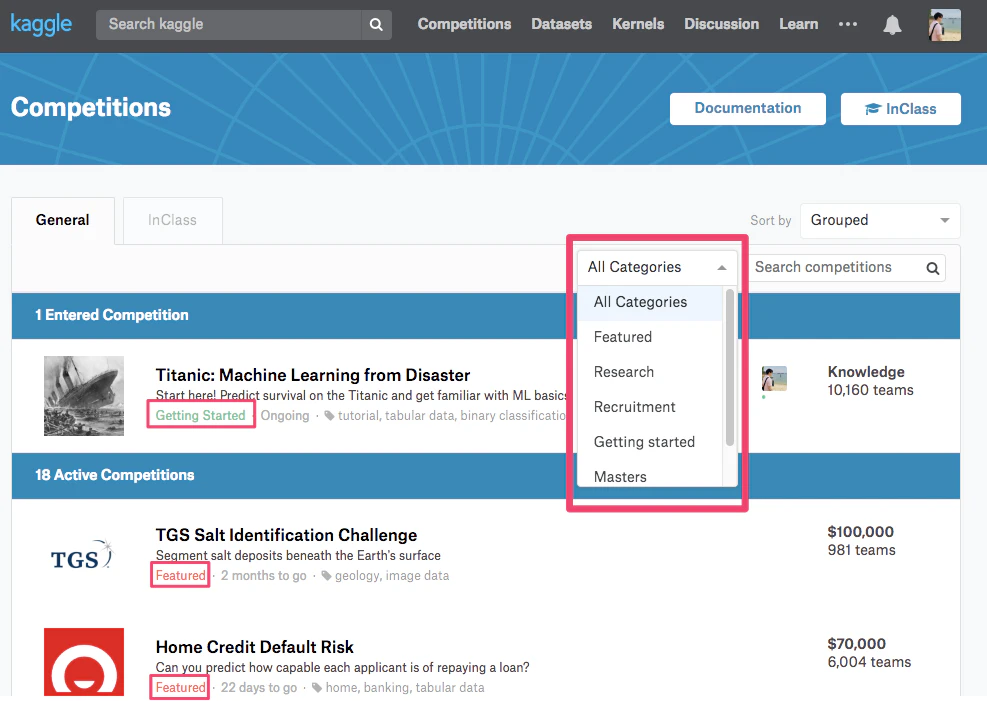This screenshot has height=701, width=987.
Task: Open Titanic: Machine Learning from Disaster
Action: [x=313, y=375]
